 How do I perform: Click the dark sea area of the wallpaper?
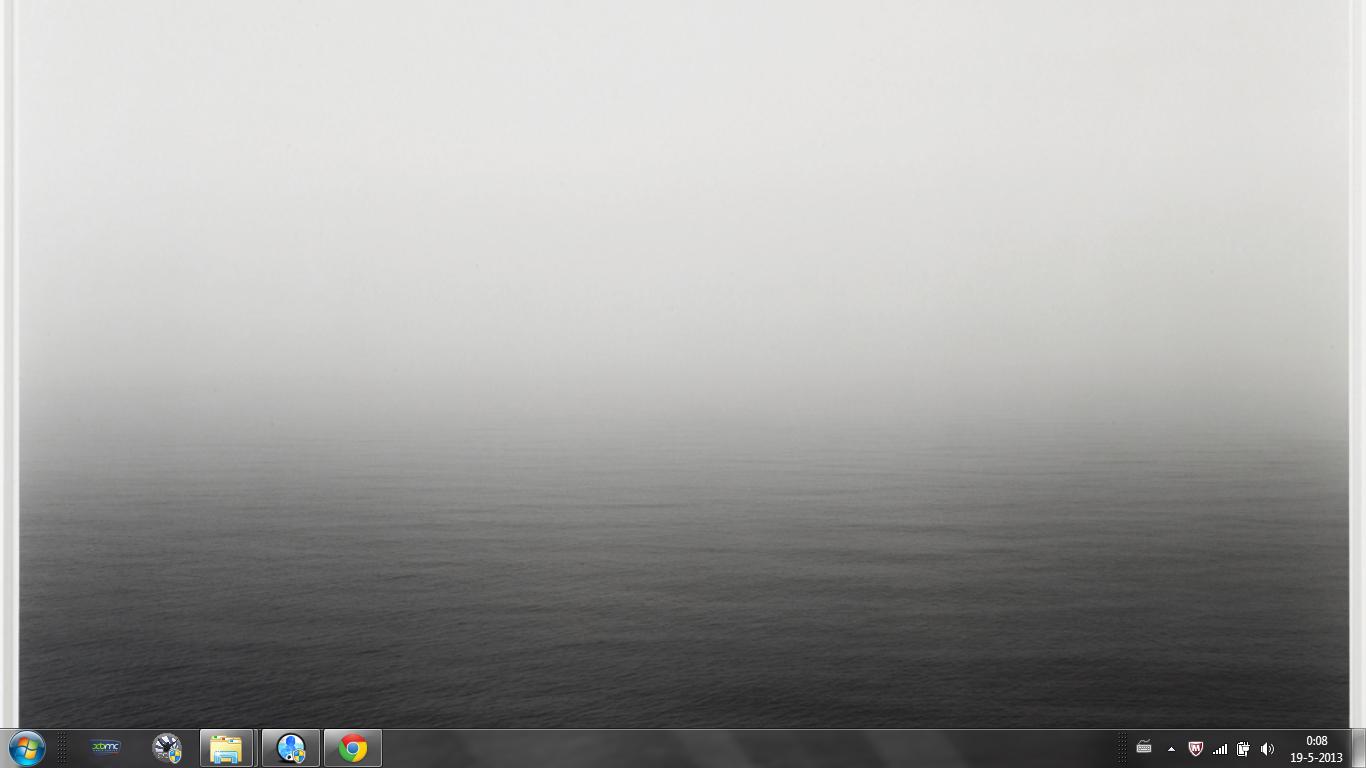click(683, 620)
